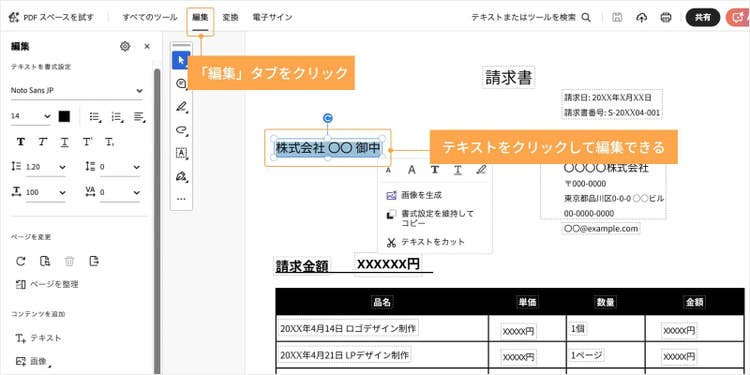Open the horizontal scale 100 dropdown
The height and width of the screenshot is (375, 750).
click(45, 192)
